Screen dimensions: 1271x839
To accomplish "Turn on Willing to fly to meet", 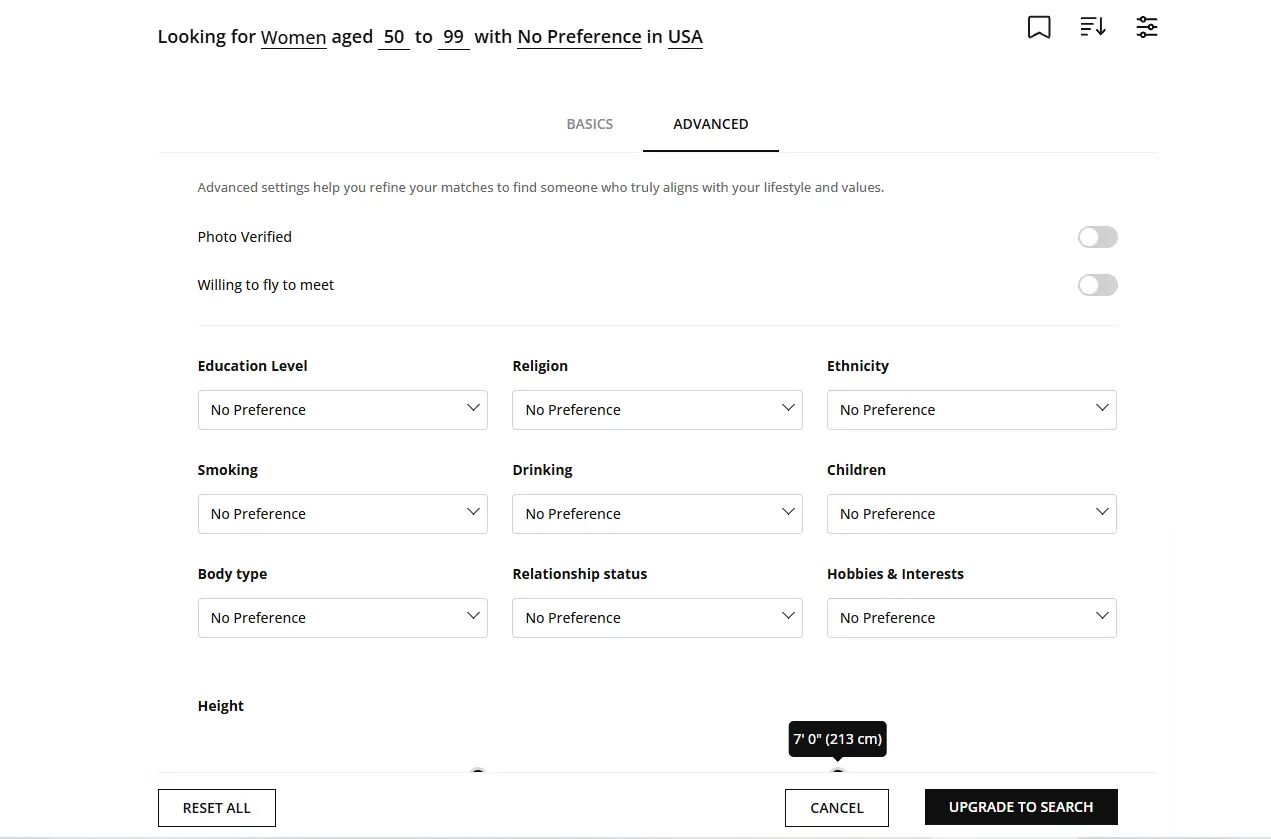I will (x=1098, y=285).
